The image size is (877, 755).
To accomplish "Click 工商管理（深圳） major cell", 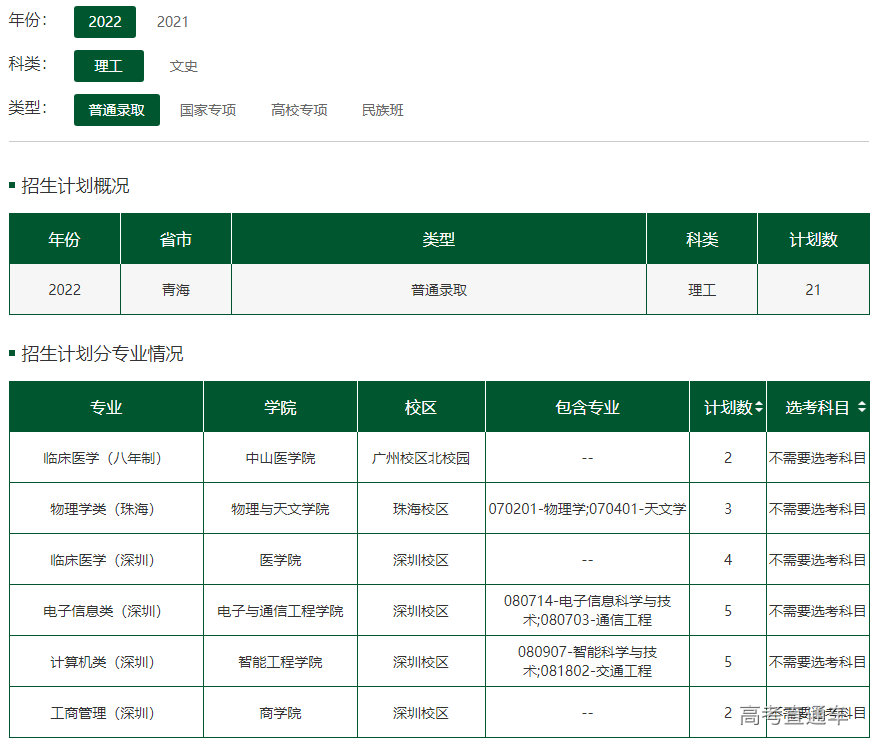I will tap(106, 713).
